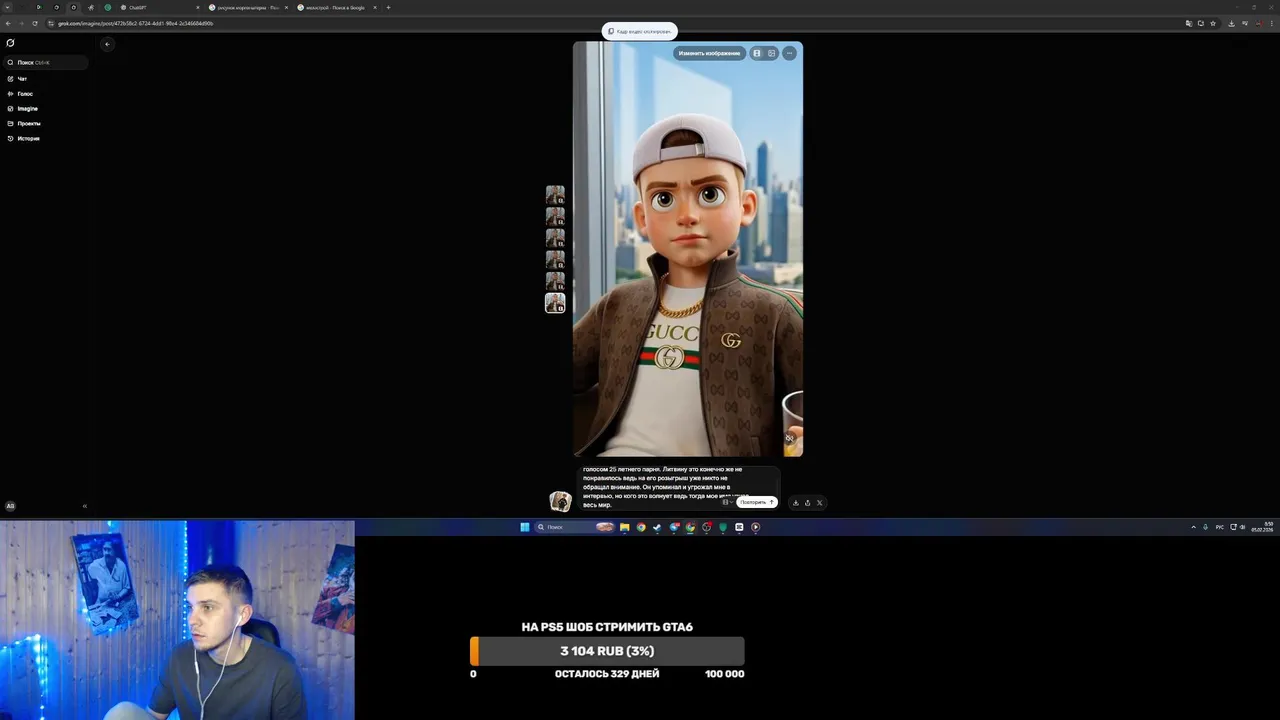1280x720 pixels.
Task: Switch to video mode icon on image
Action: (757, 53)
